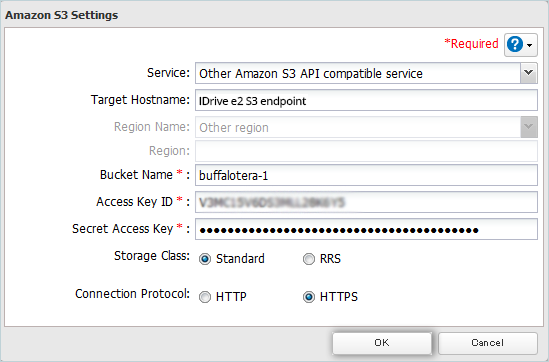The height and width of the screenshot is (362, 549).
Task: Dismiss the dialog with Cancel
Action: pos(488,343)
